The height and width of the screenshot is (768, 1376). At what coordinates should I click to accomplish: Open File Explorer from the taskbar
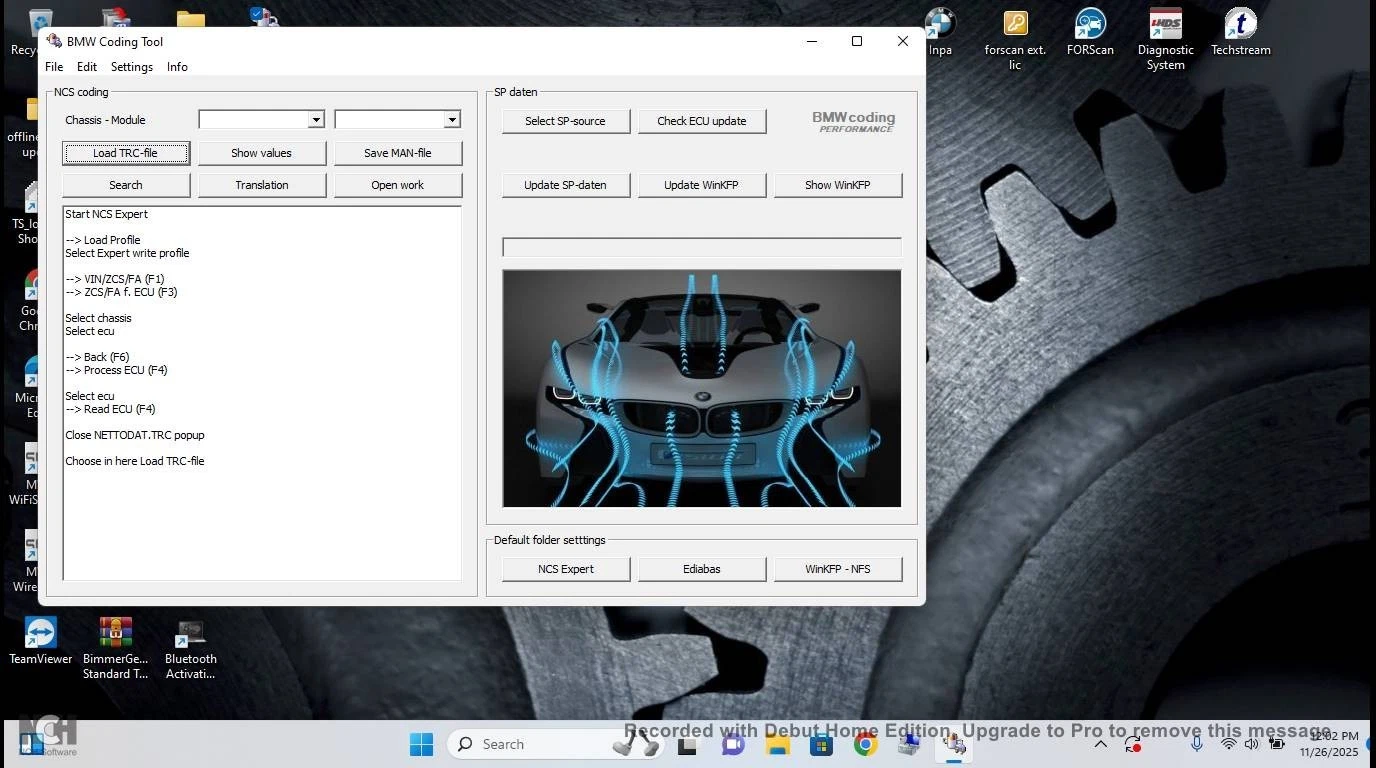coord(777,745)
